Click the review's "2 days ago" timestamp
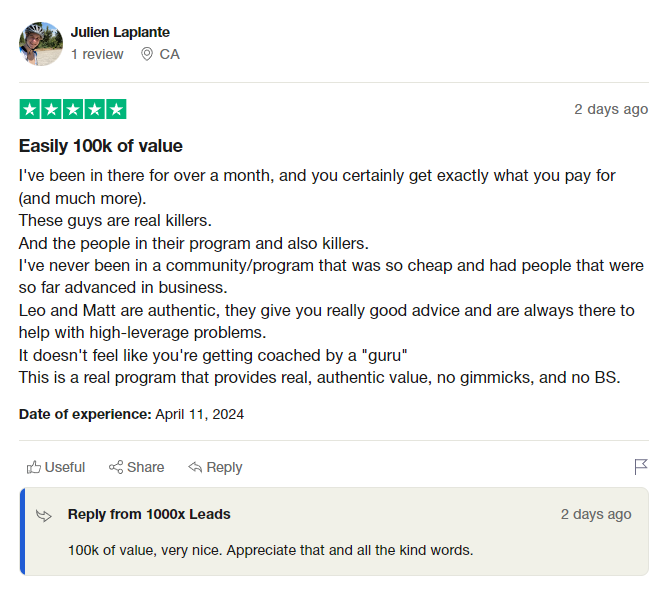The image size is (671, 594). (x=611, y=109)
